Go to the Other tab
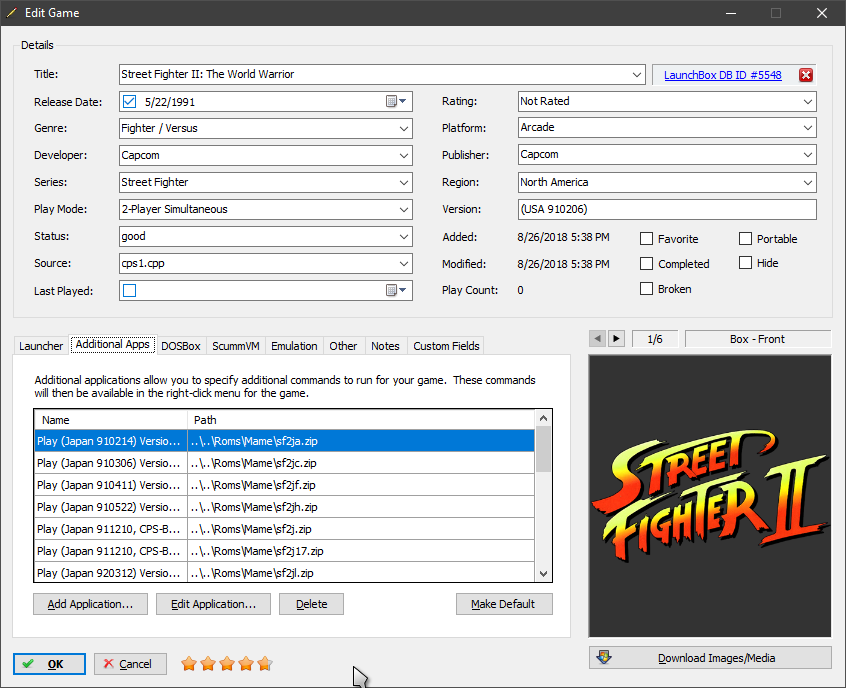Image resolution: width=846 pixels, height=688 pixels. (x=343, y=346)
